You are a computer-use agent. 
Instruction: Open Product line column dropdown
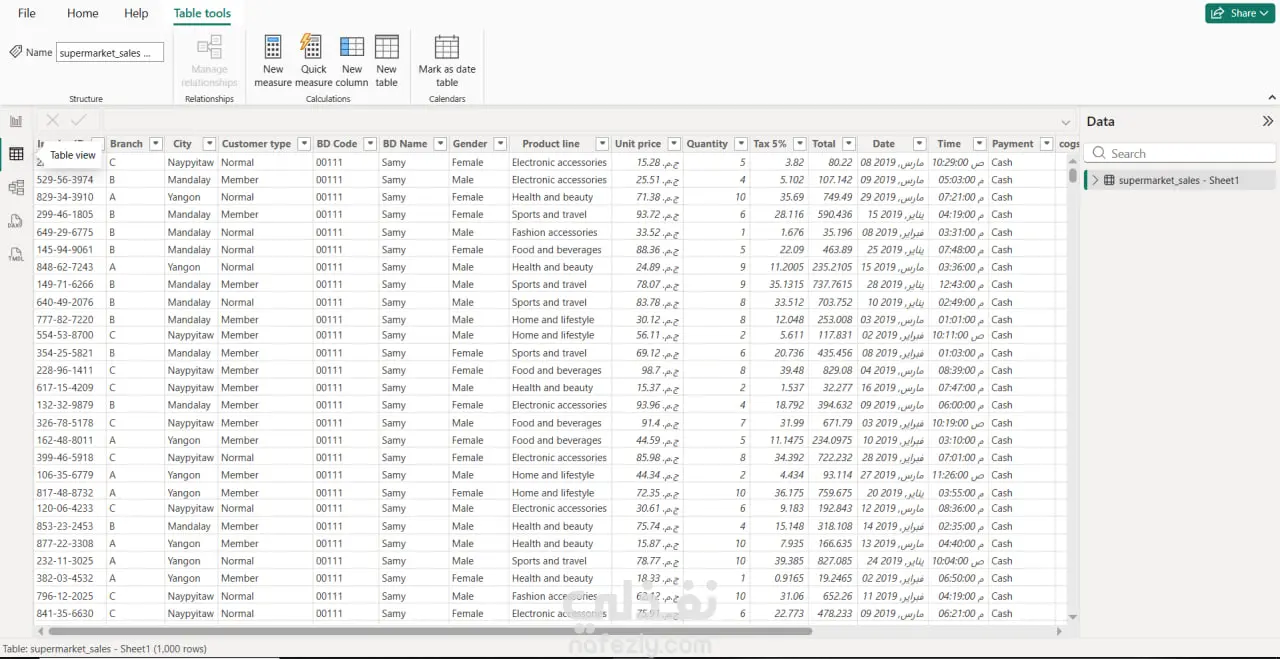tap(602, 144)
